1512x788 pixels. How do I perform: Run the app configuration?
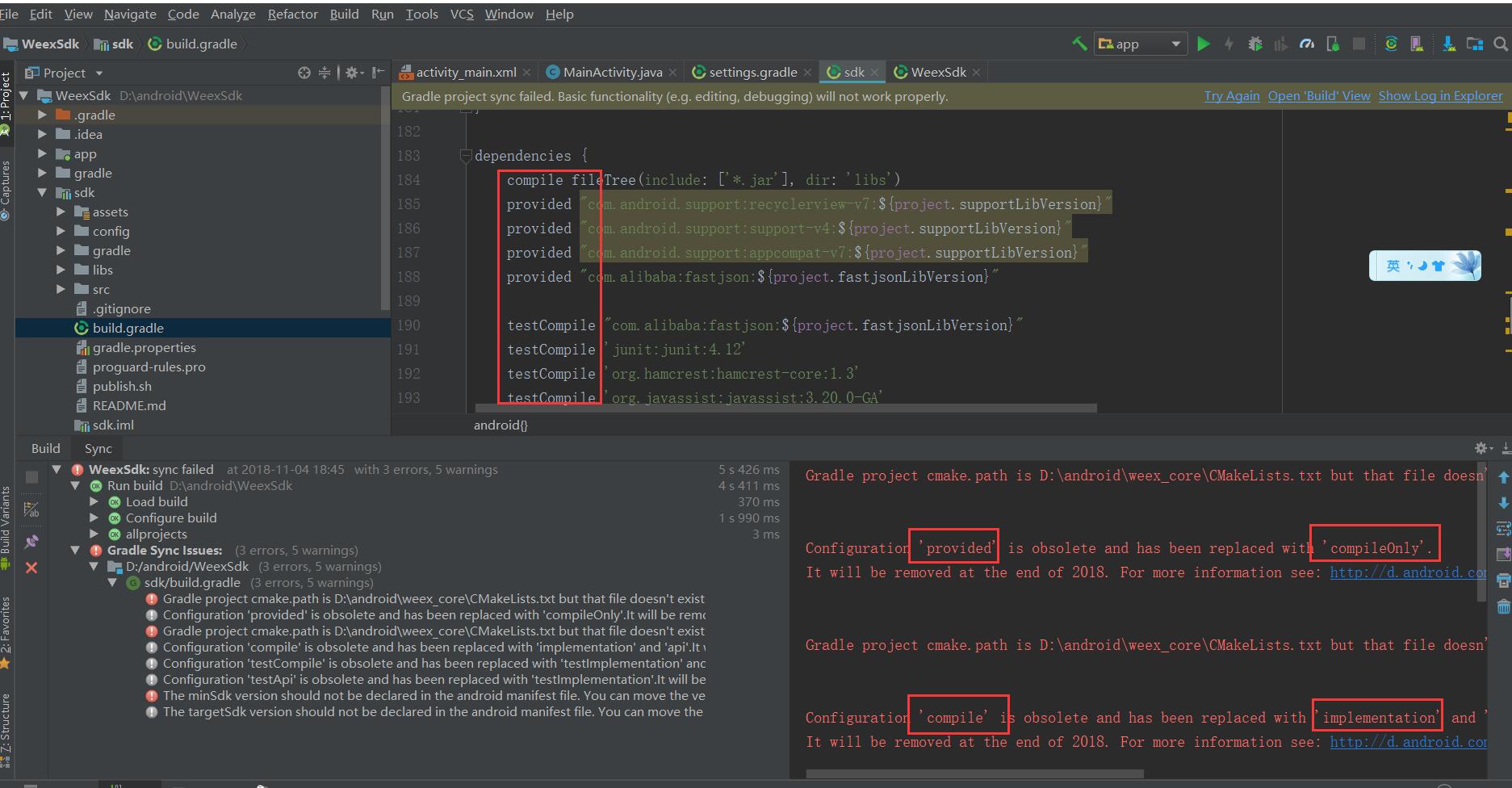click(1203, 44)
